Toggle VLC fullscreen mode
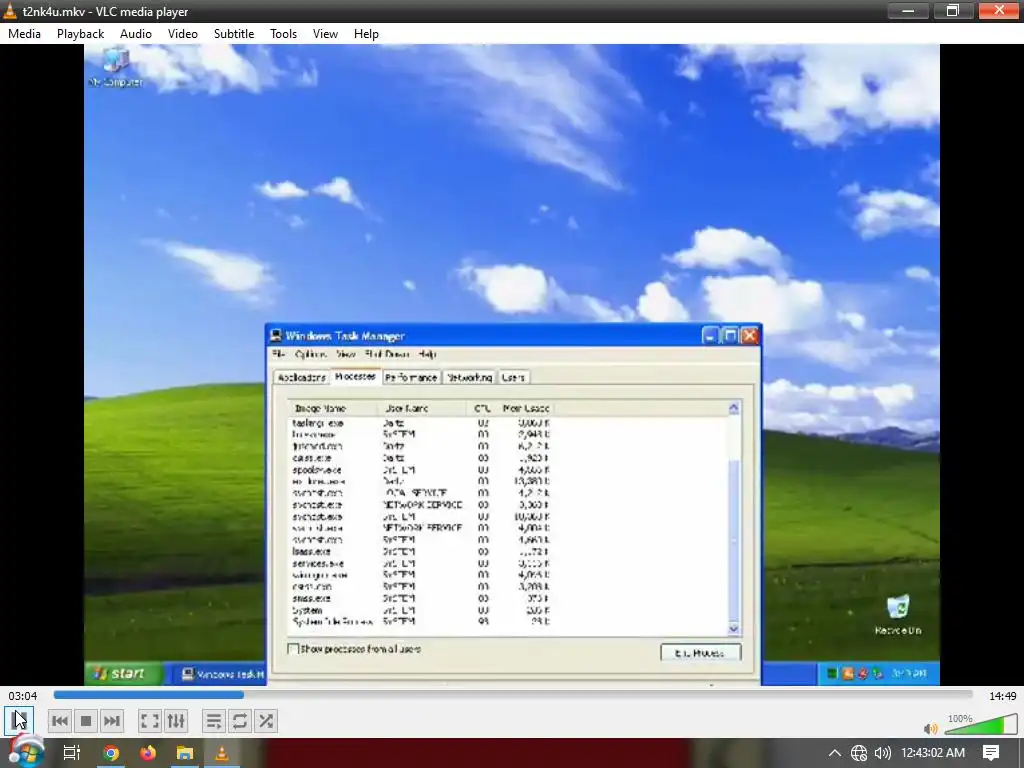This screenshot has height=768, width=1024. click(x=150, y=721)
